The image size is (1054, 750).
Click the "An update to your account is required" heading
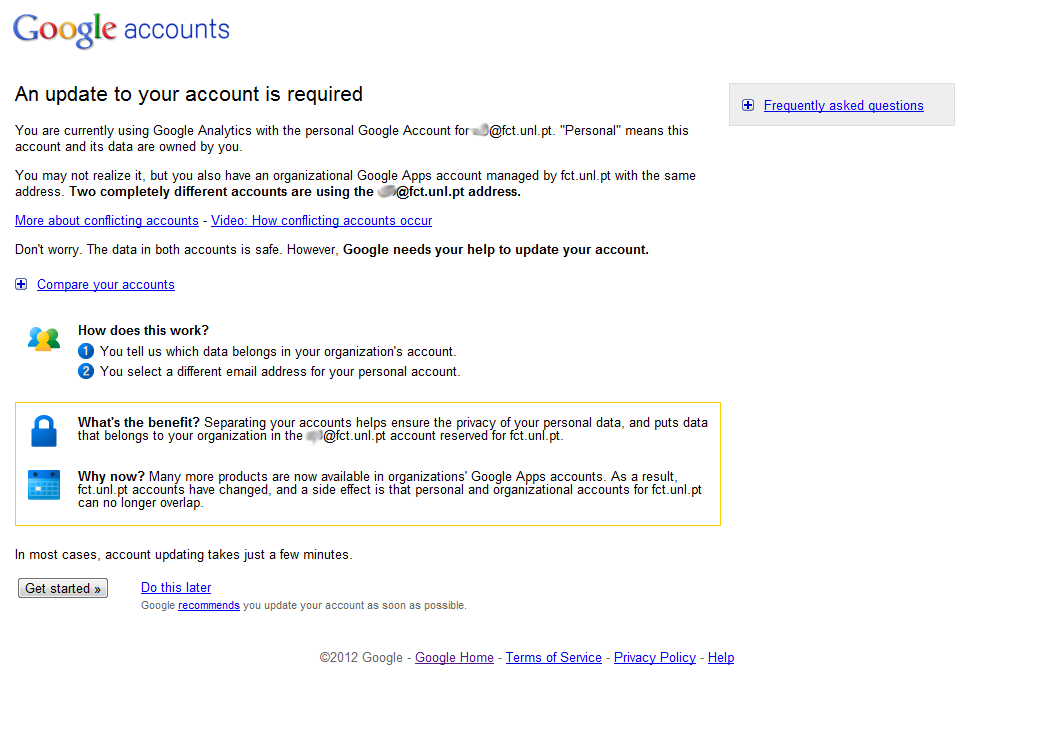coord(189,94)
